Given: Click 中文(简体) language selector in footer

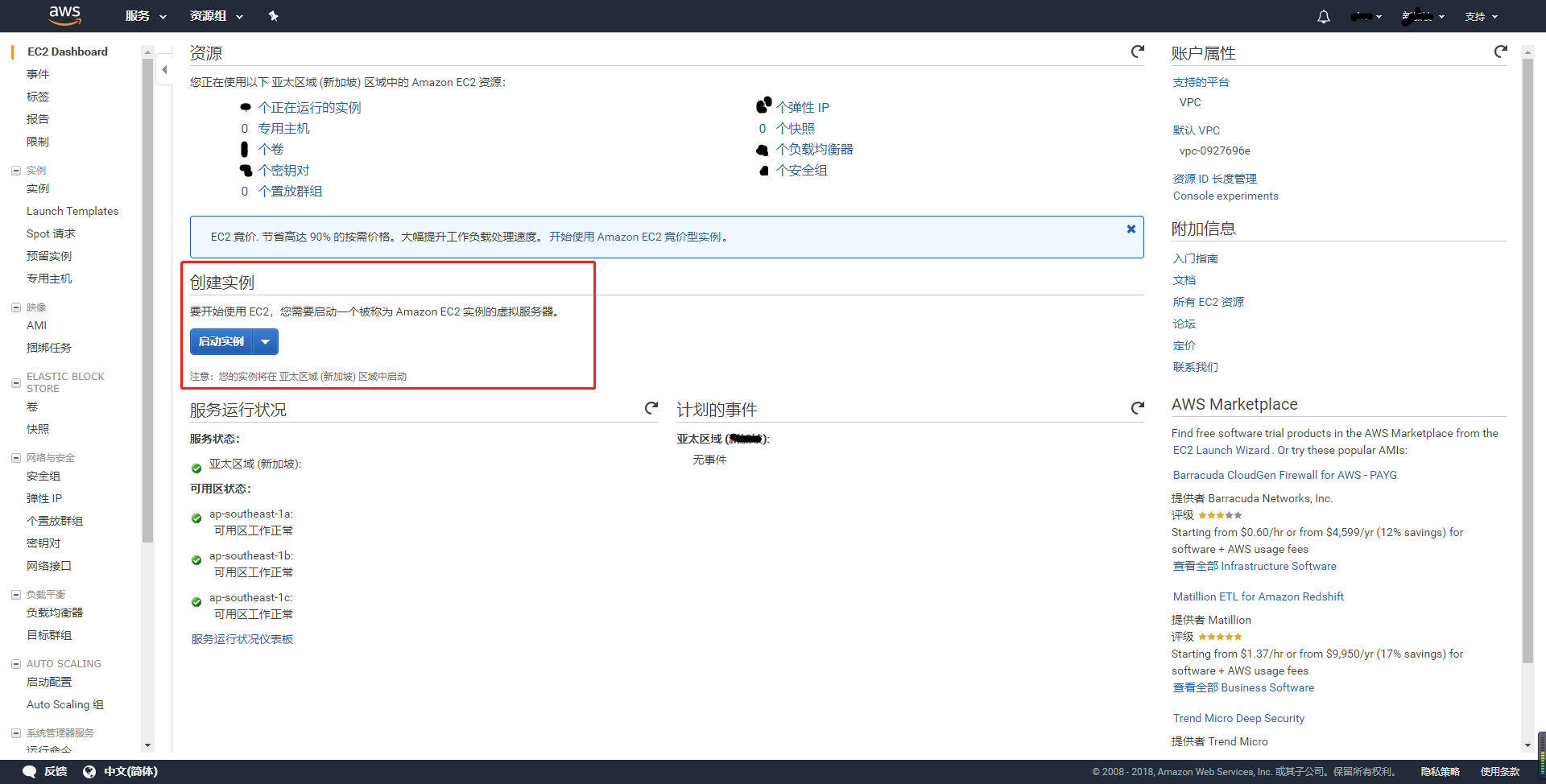Looking at the screenshot, I should pos(130,771).
